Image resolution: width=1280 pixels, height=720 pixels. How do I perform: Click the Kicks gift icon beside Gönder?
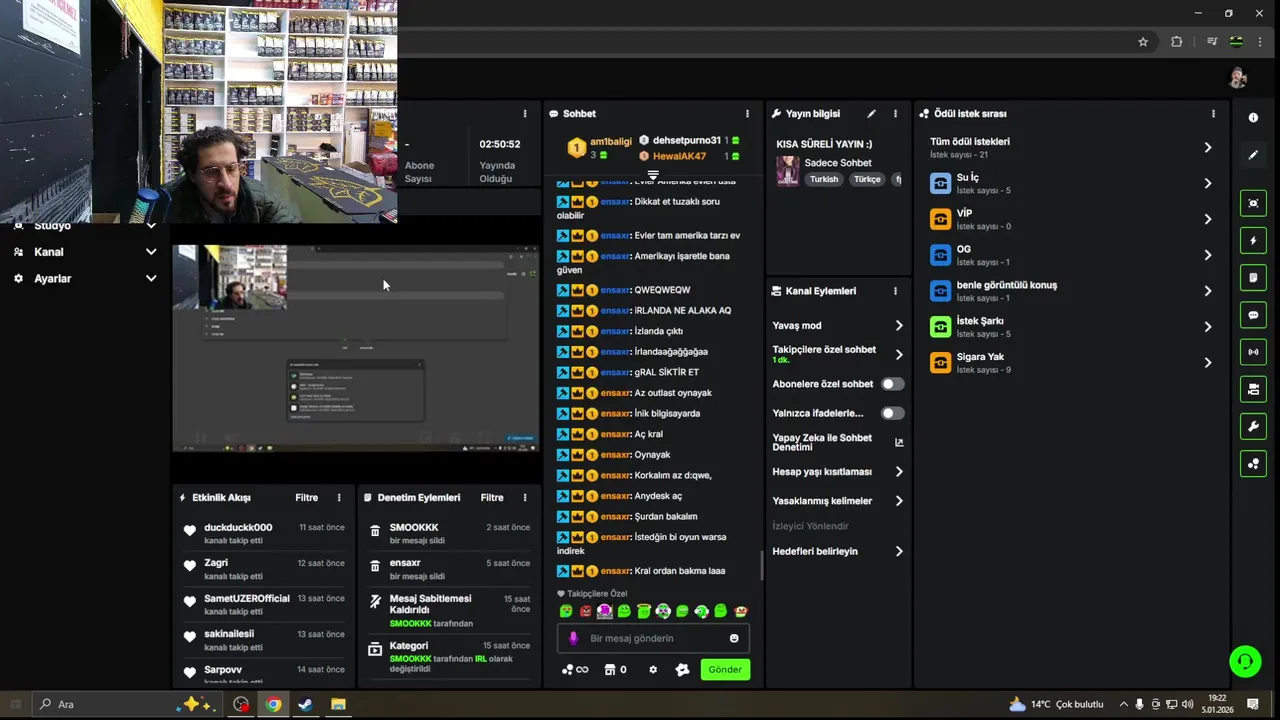click(683, 670)
